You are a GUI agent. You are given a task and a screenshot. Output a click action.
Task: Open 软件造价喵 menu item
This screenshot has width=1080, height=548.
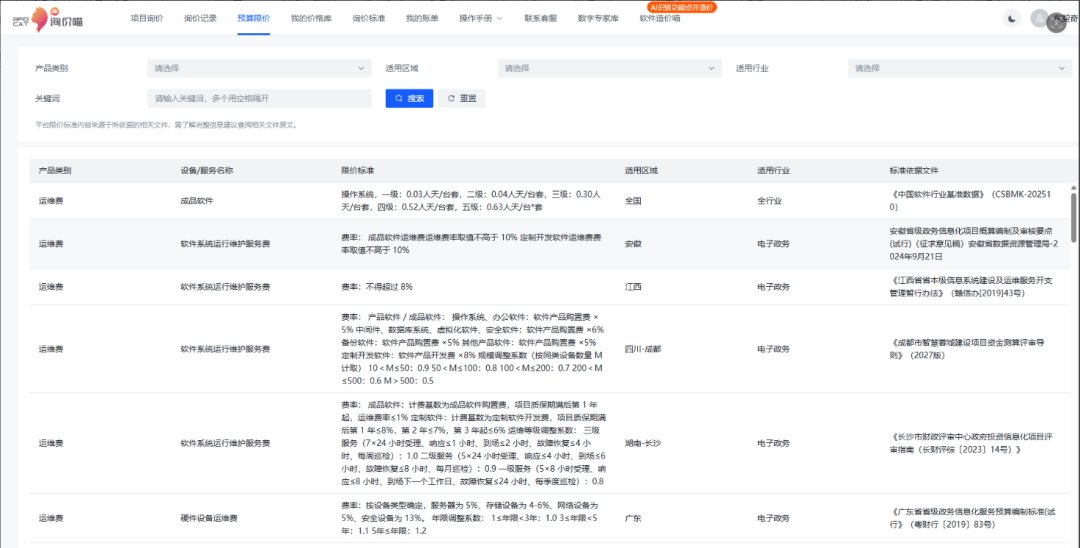pyautogui.click(x=660, y=19)
